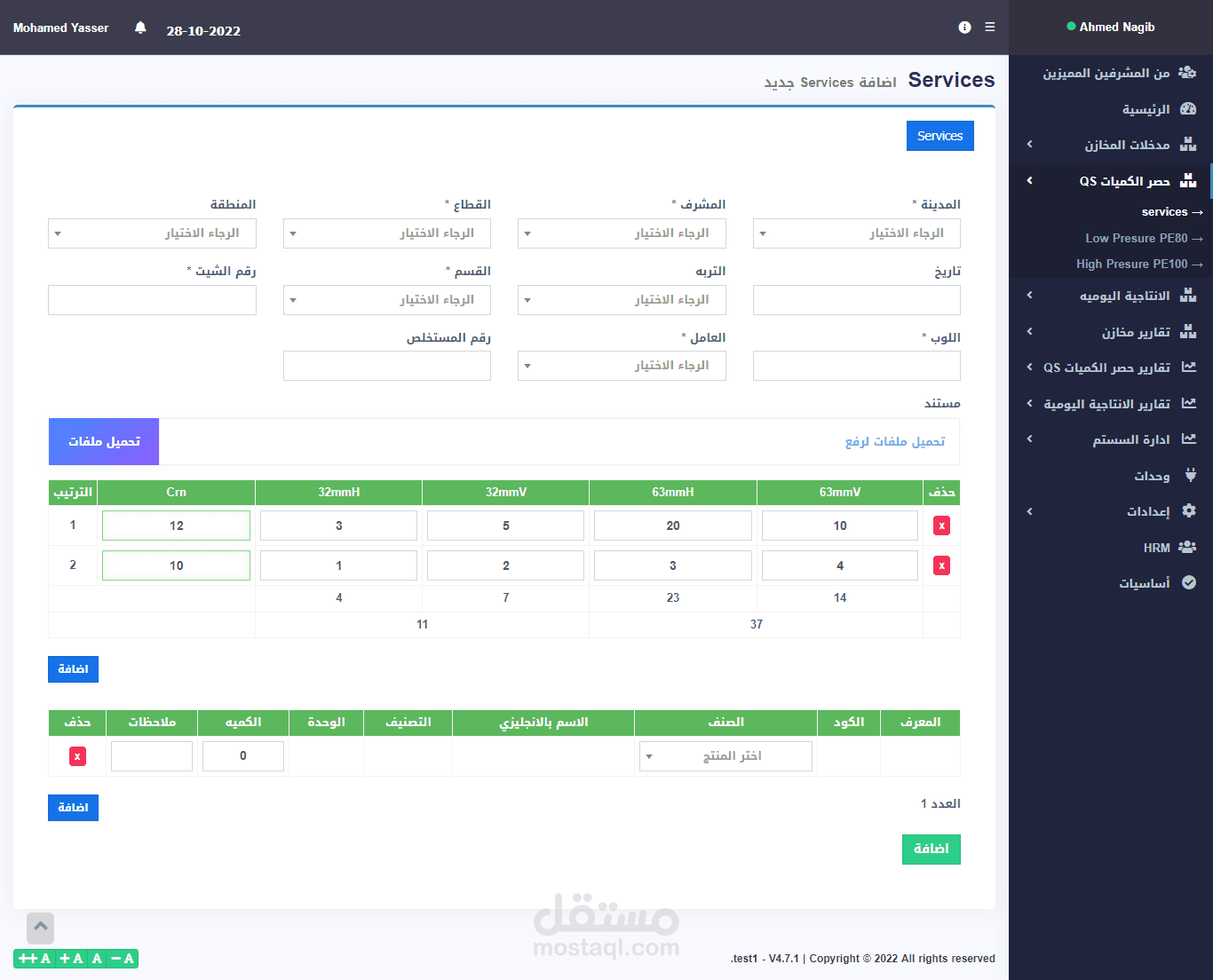Image resolution: width=1213 pixels, height=980 pixels.
Task: Click the تقارير الانتاجية اليومية chart icon
Action: (x=1189, y=404)
